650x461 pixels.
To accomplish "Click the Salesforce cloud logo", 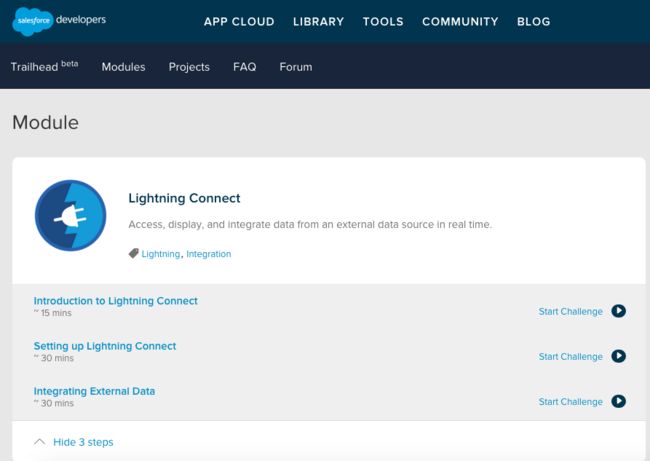I will pos(33,21).
